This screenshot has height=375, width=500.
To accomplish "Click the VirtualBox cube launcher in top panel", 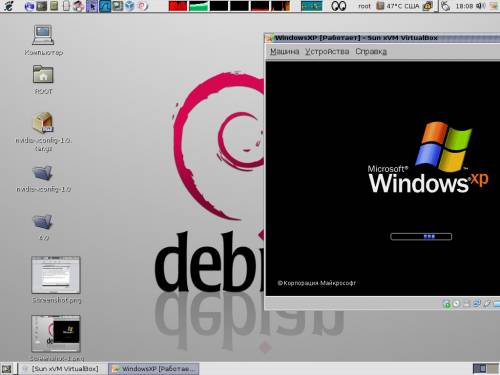I will tap(130, 6).
